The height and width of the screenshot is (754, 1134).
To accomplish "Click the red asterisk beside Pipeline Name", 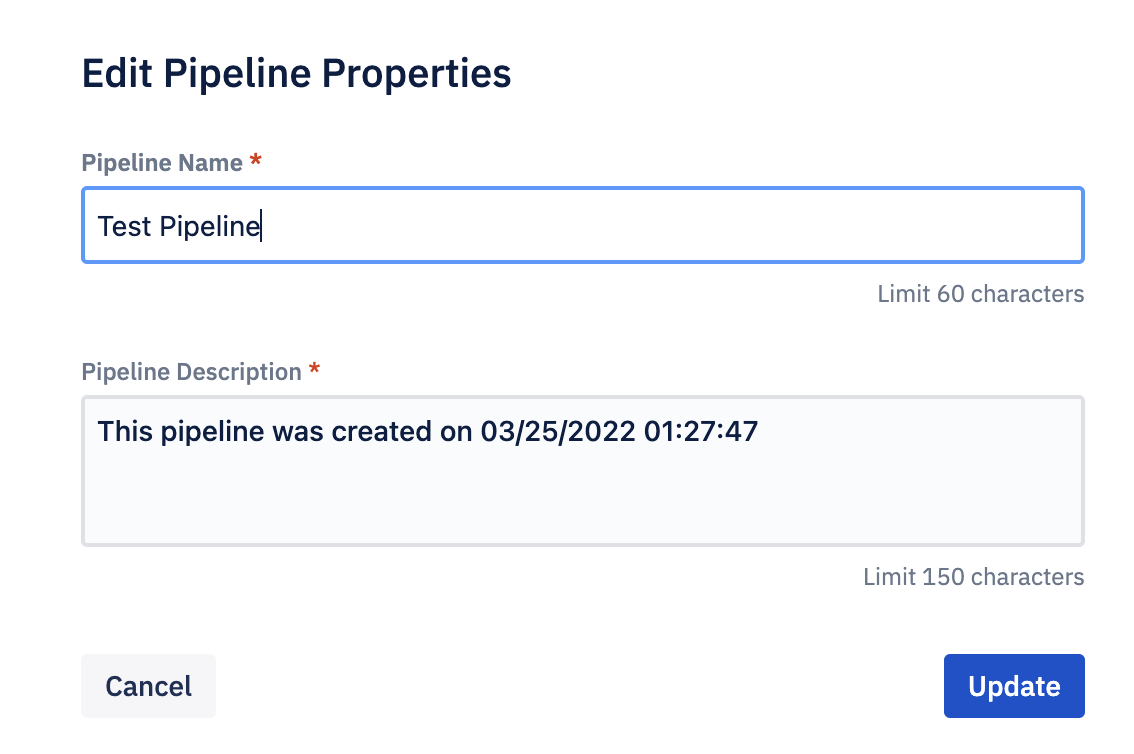I will [x=255, y=160].
